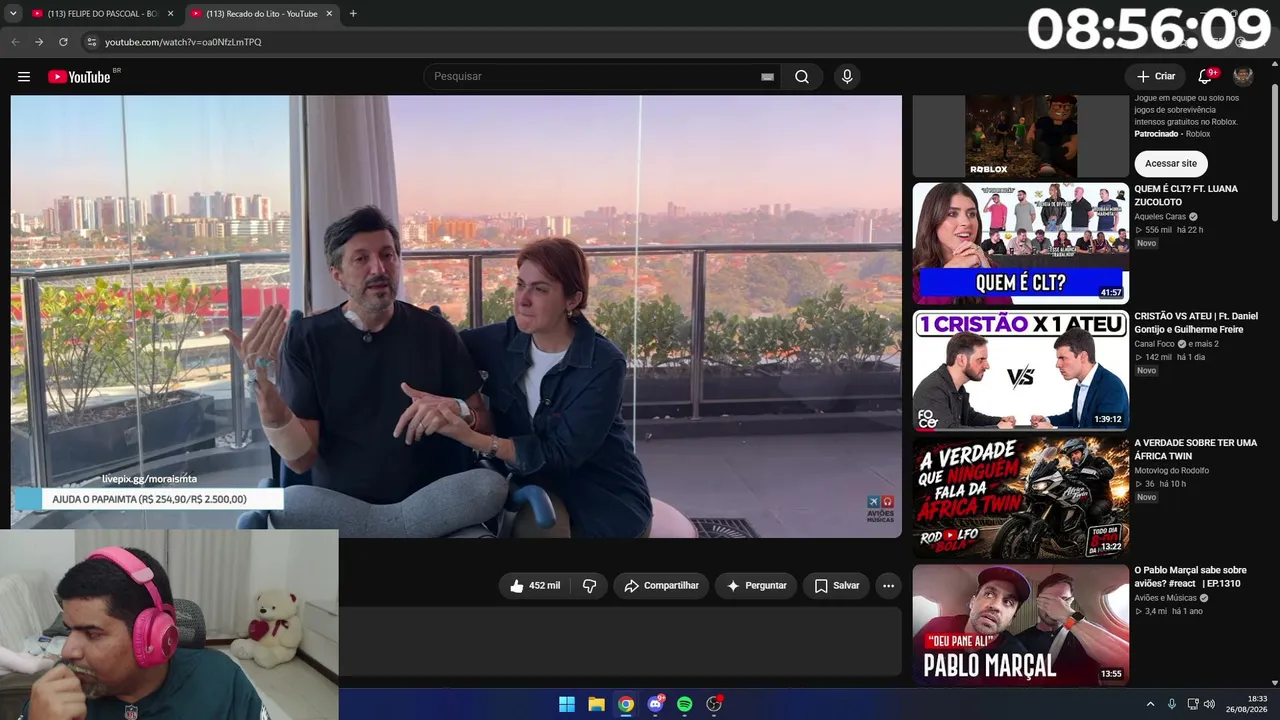Open File Explorer from the taskbar

[x=596, y=704]
